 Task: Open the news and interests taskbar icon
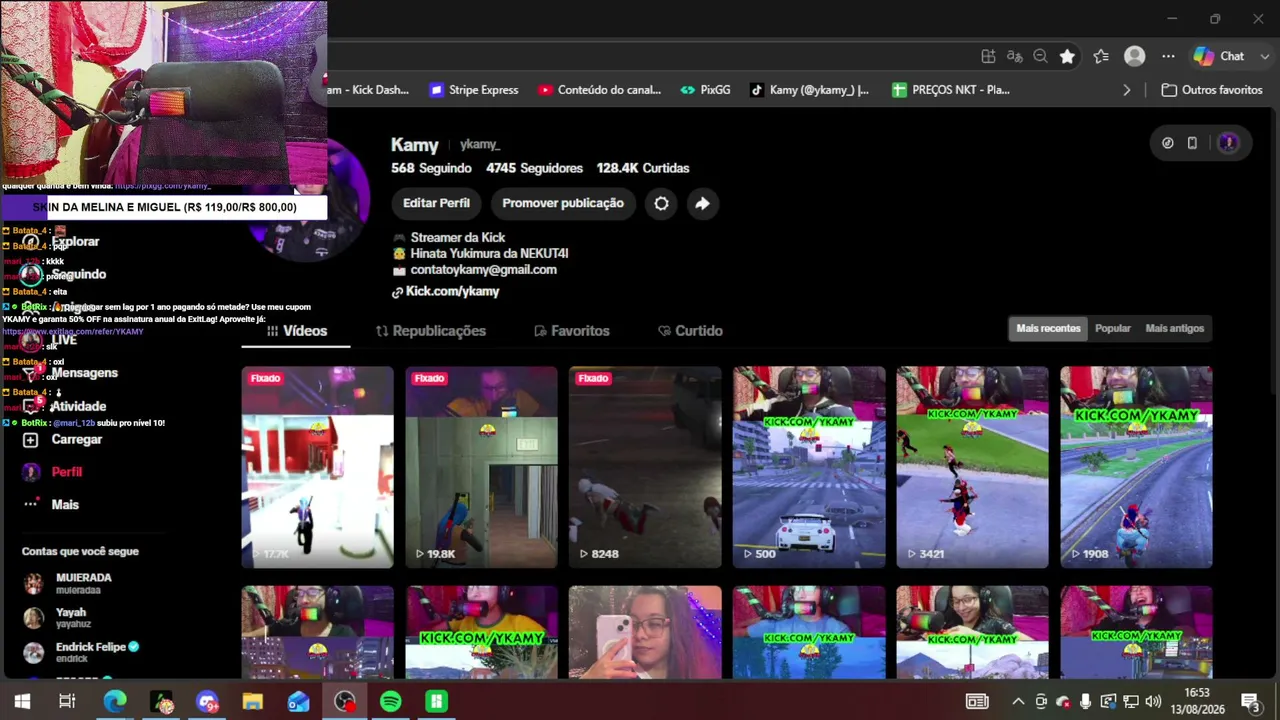click(977, 702)
